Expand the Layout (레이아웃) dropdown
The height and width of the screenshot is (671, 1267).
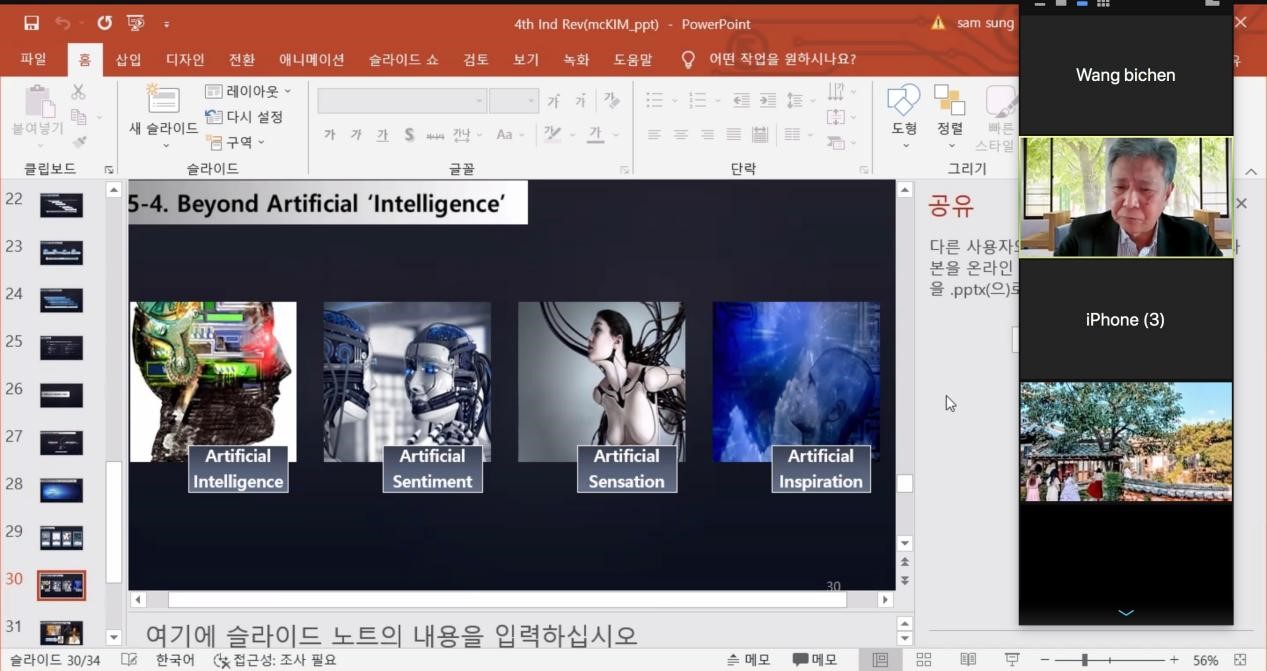pos(249,92)
